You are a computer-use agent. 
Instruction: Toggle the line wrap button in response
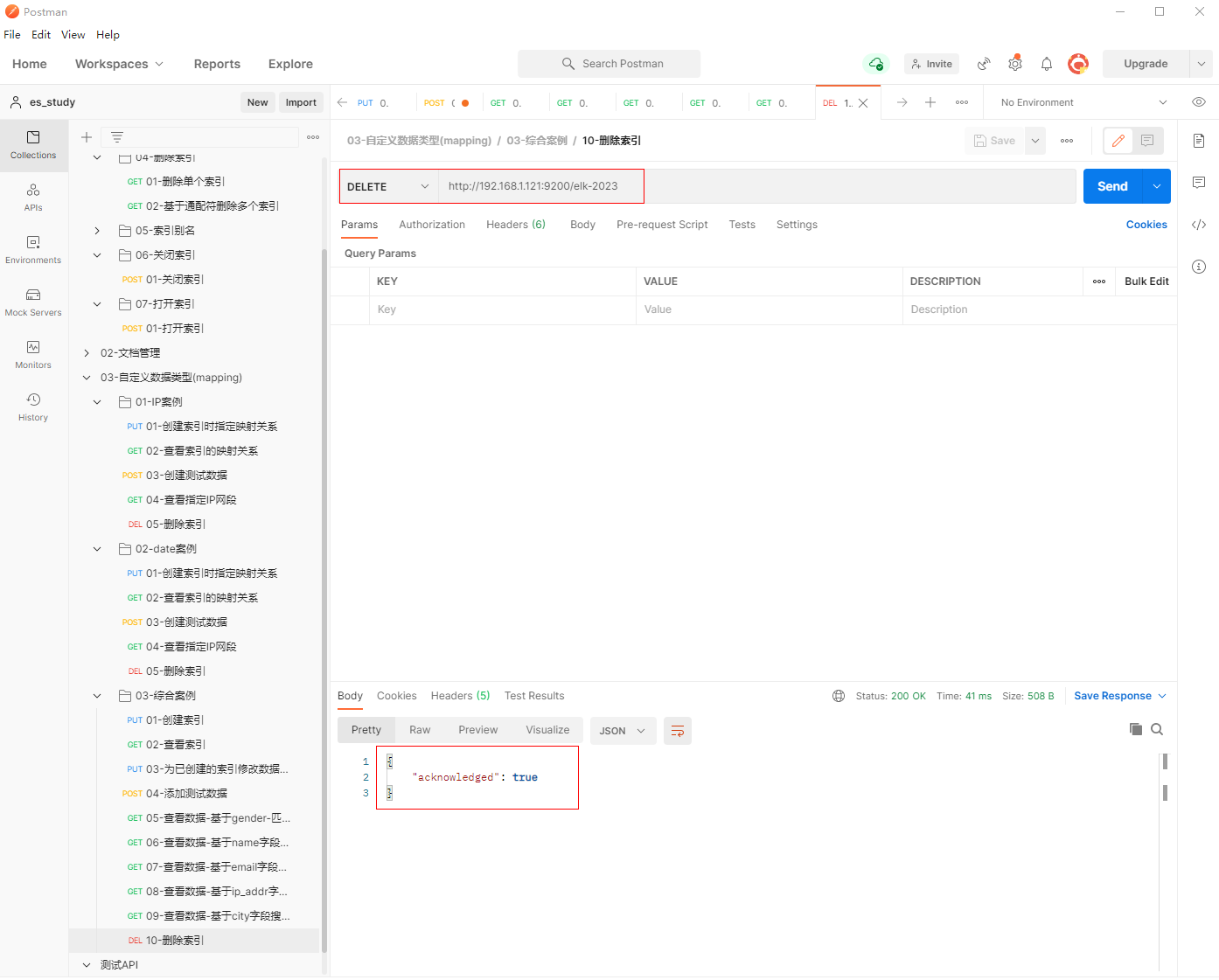tap(678, 731)
